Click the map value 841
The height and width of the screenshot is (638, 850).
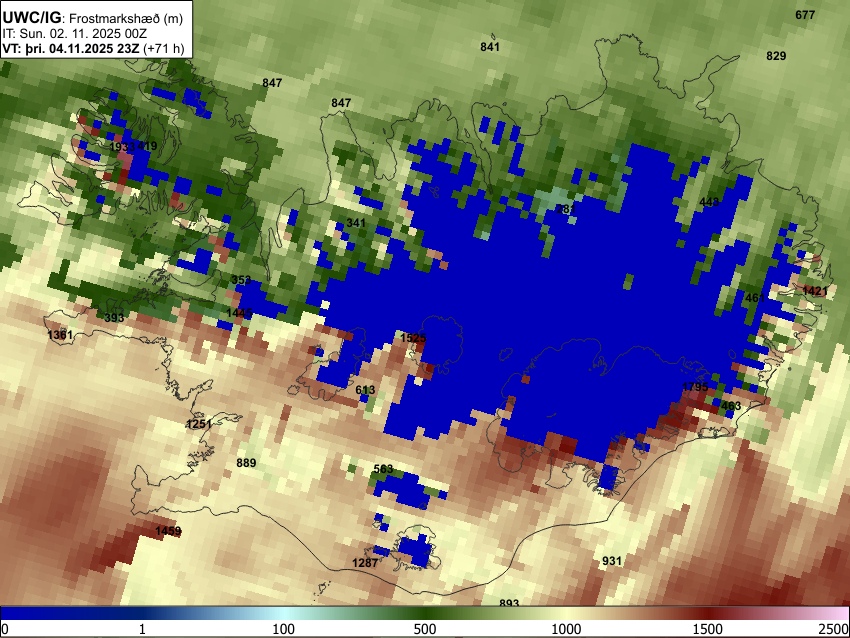490,47
